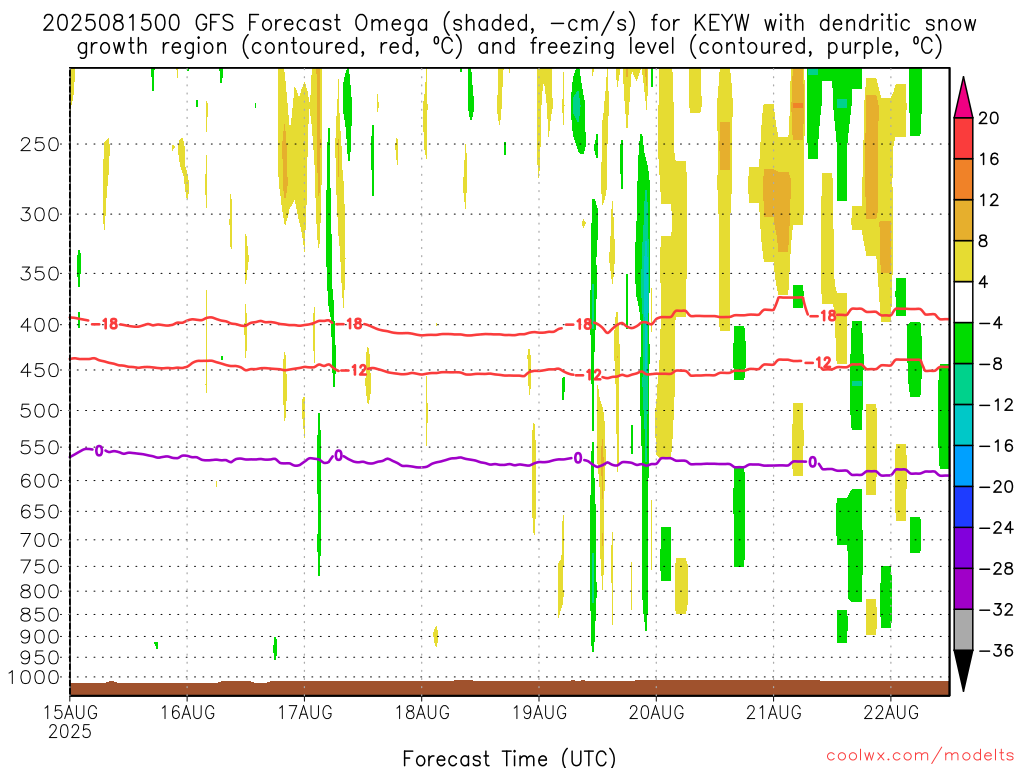Viewport: 1024px width, 768px height.
Task: Pick the violet swatch between -24 and -28
Action: [963, 549]
